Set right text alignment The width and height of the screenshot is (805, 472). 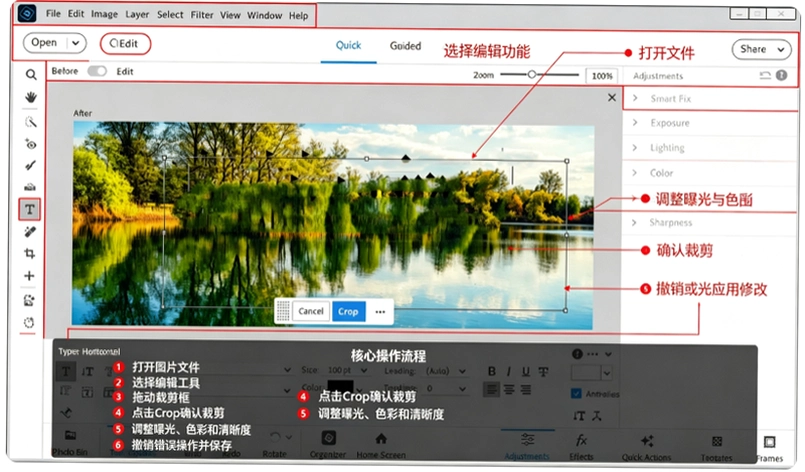[x=526, y=389]
